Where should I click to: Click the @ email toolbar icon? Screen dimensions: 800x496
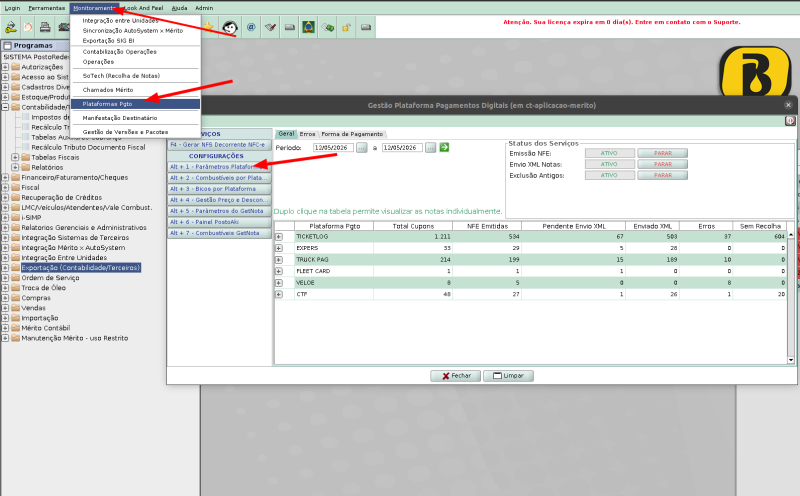pos(251,27)
